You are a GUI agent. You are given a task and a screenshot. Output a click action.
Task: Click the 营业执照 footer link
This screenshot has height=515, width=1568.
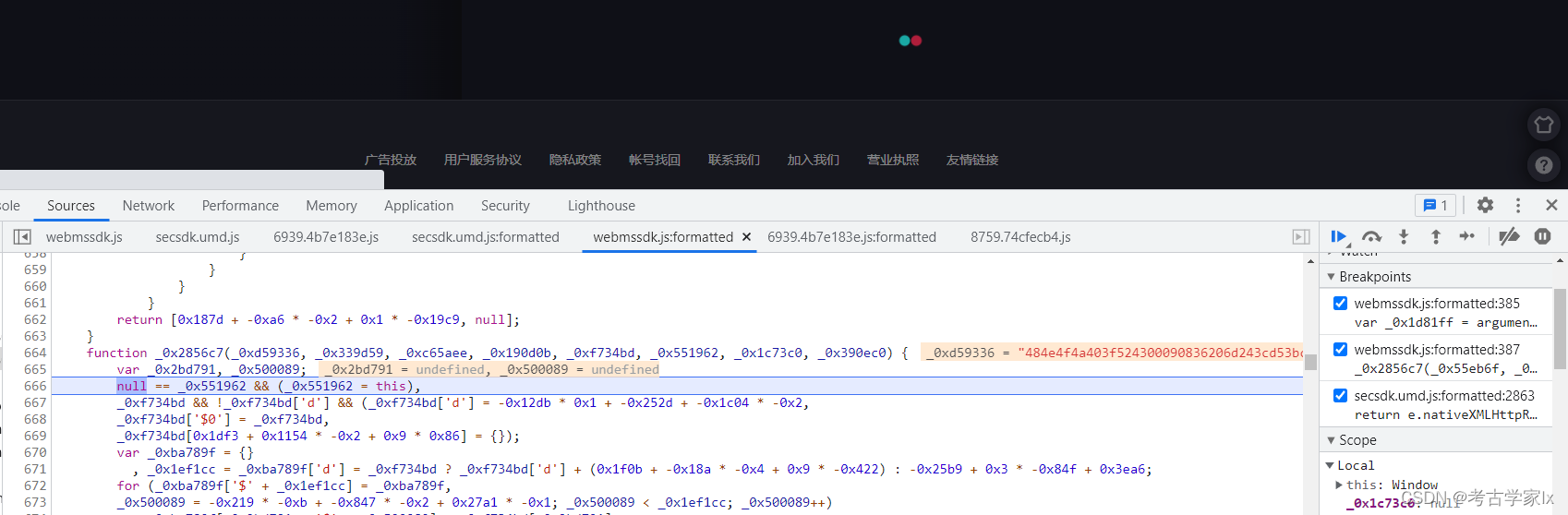893,160
